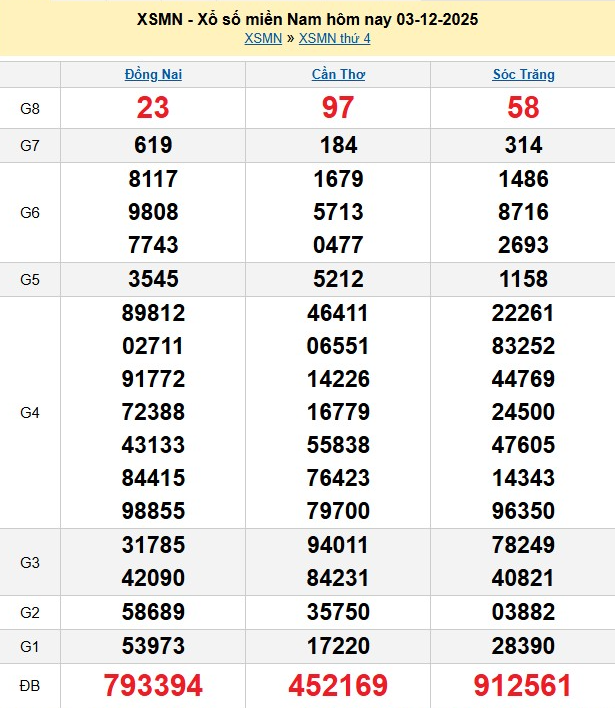Click the page title dated 03-12-2025
The width and height of the screenshot is (615, 708).
(x=307, y=20)
